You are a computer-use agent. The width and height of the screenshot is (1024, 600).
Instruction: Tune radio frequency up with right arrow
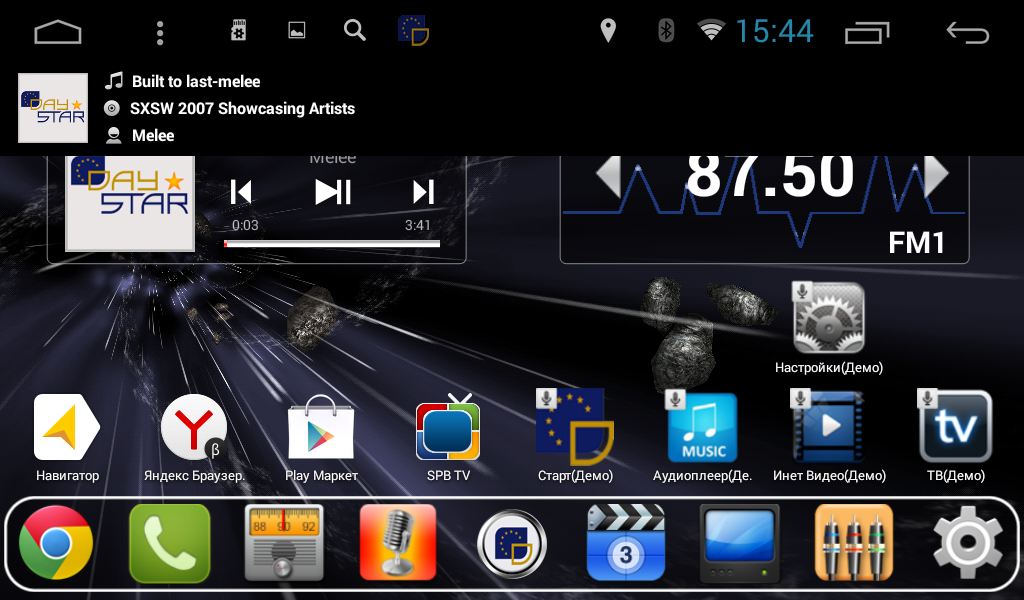click(x=936, y=176)
